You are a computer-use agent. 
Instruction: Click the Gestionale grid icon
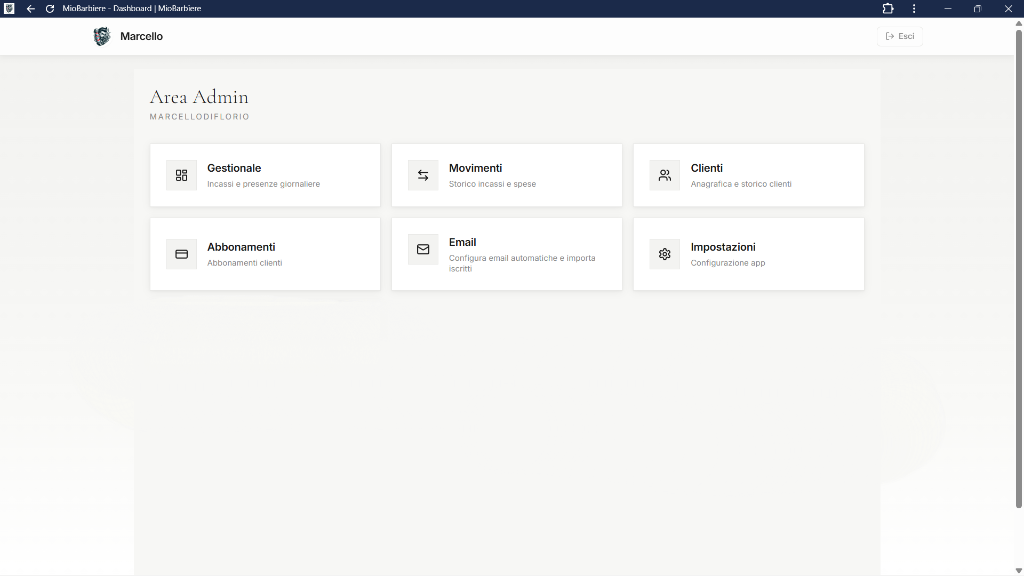182,175
